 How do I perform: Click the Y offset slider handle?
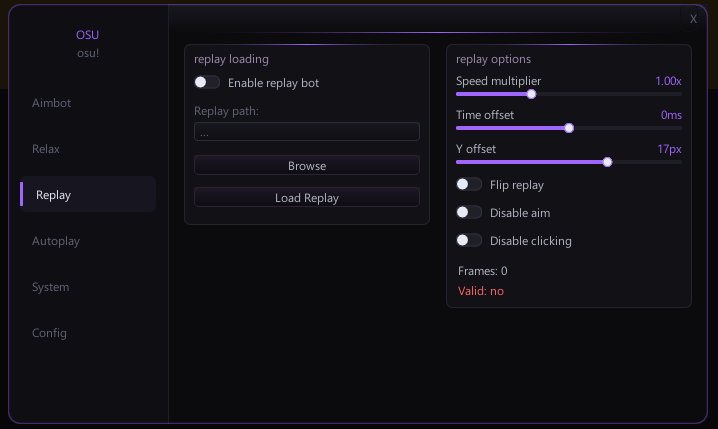pyautogui.click(x=607, y=162)
